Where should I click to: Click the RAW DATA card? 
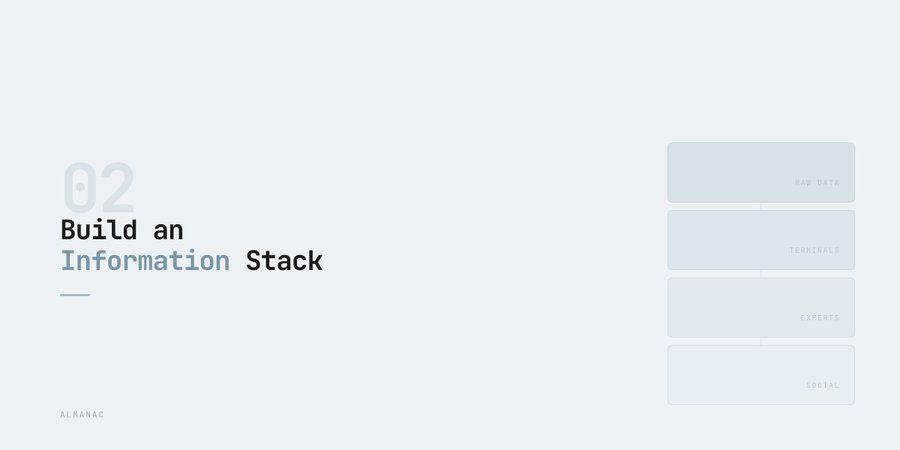coord(760,172)
